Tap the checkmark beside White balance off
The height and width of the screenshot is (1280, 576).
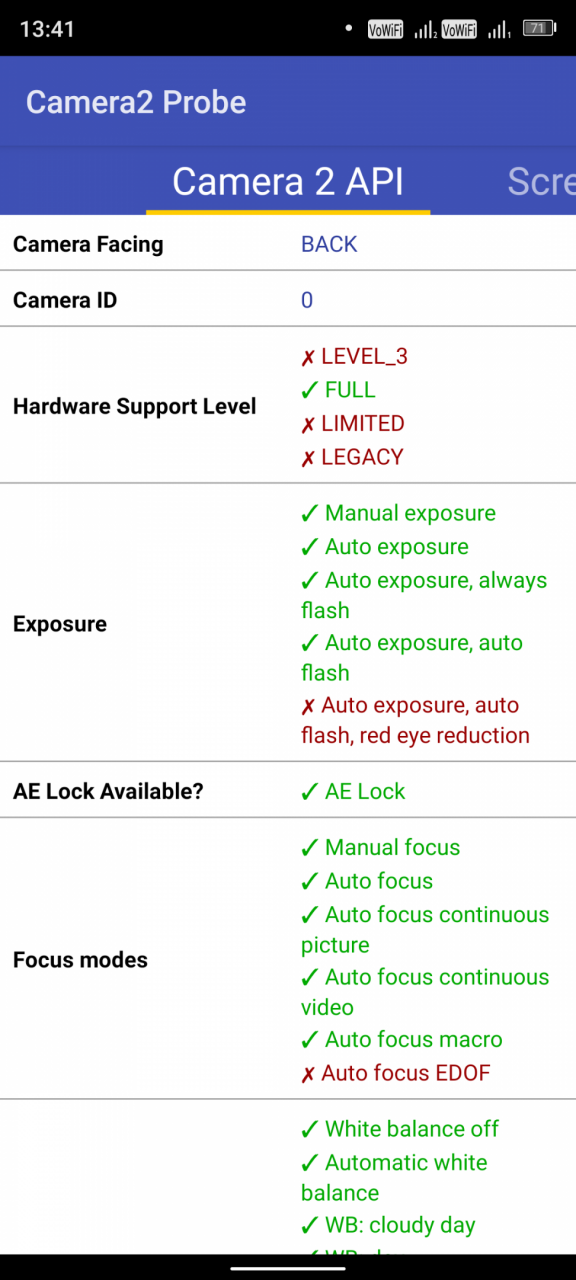(x=309, y=1130)
